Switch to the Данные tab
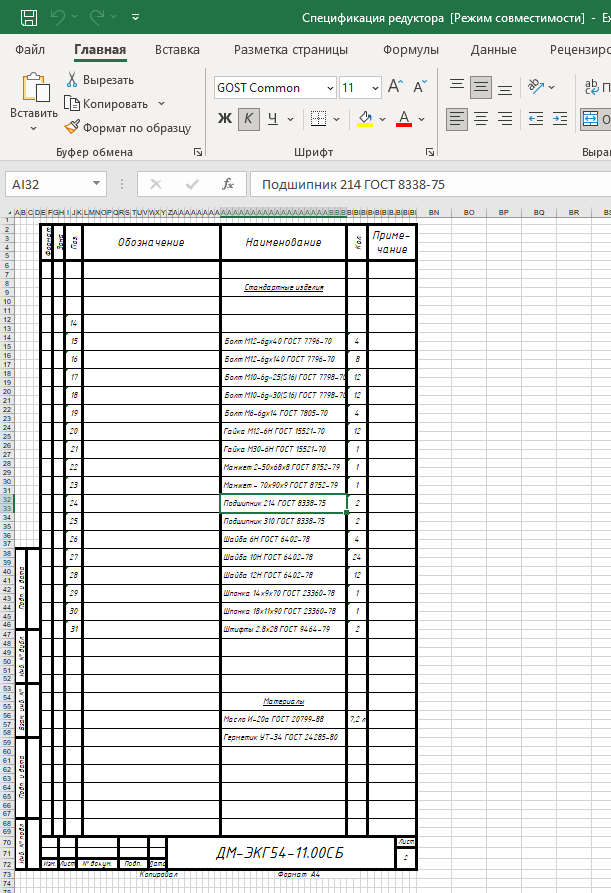 [494, 50]
